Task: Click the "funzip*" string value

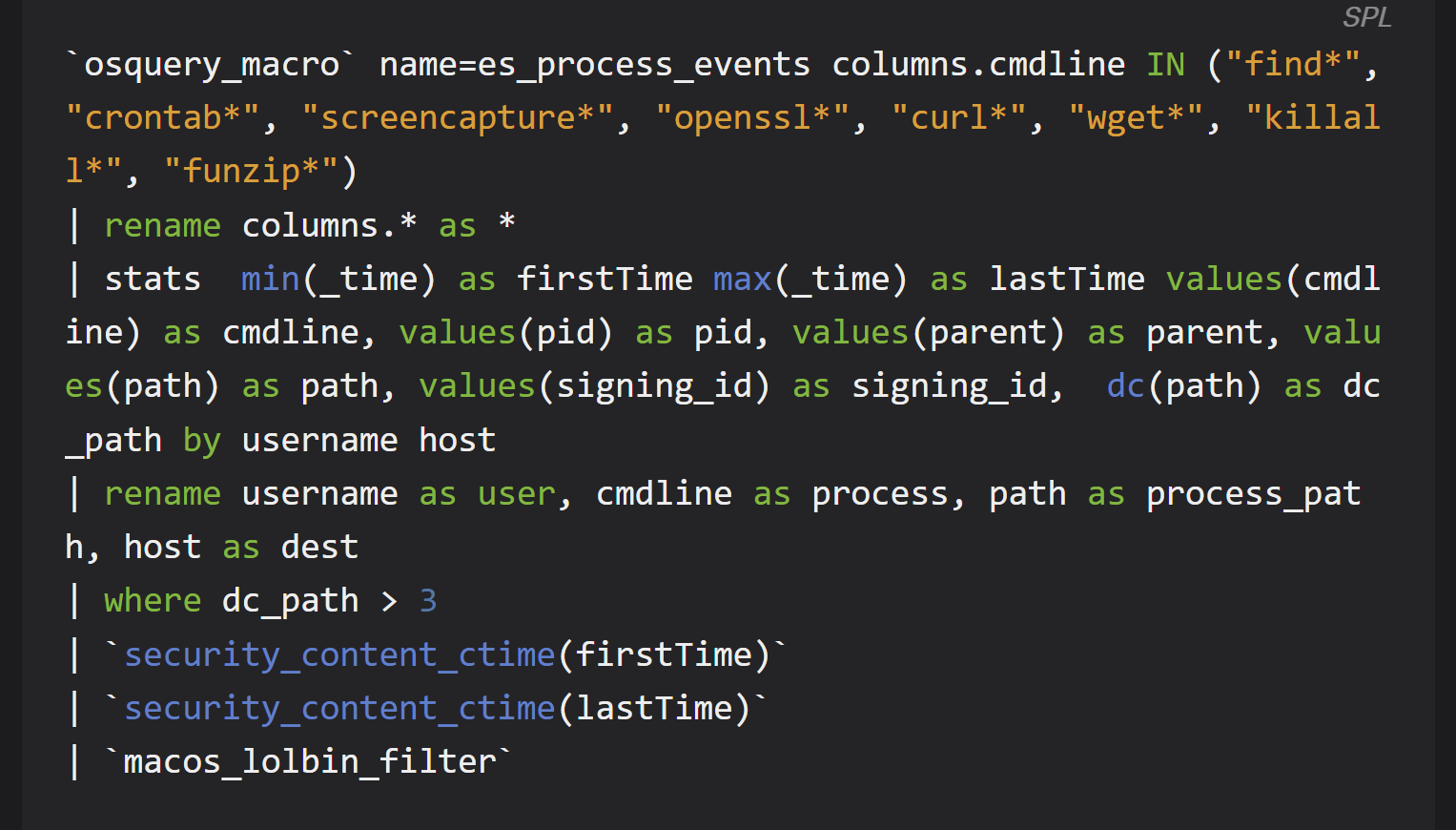Action: coord(251,172)
